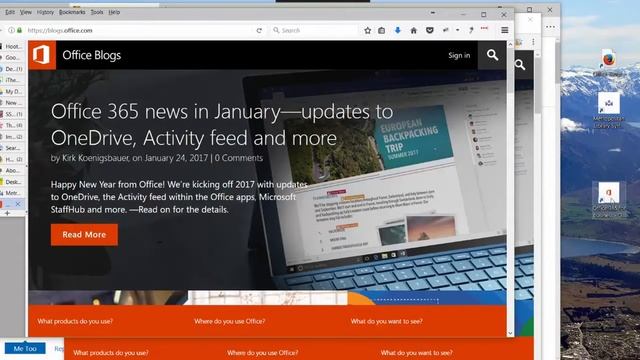This screenshot has width=640, height=360.
Task: Click 'What do you want to see?' in front window
Action: [x=387, y=321]
